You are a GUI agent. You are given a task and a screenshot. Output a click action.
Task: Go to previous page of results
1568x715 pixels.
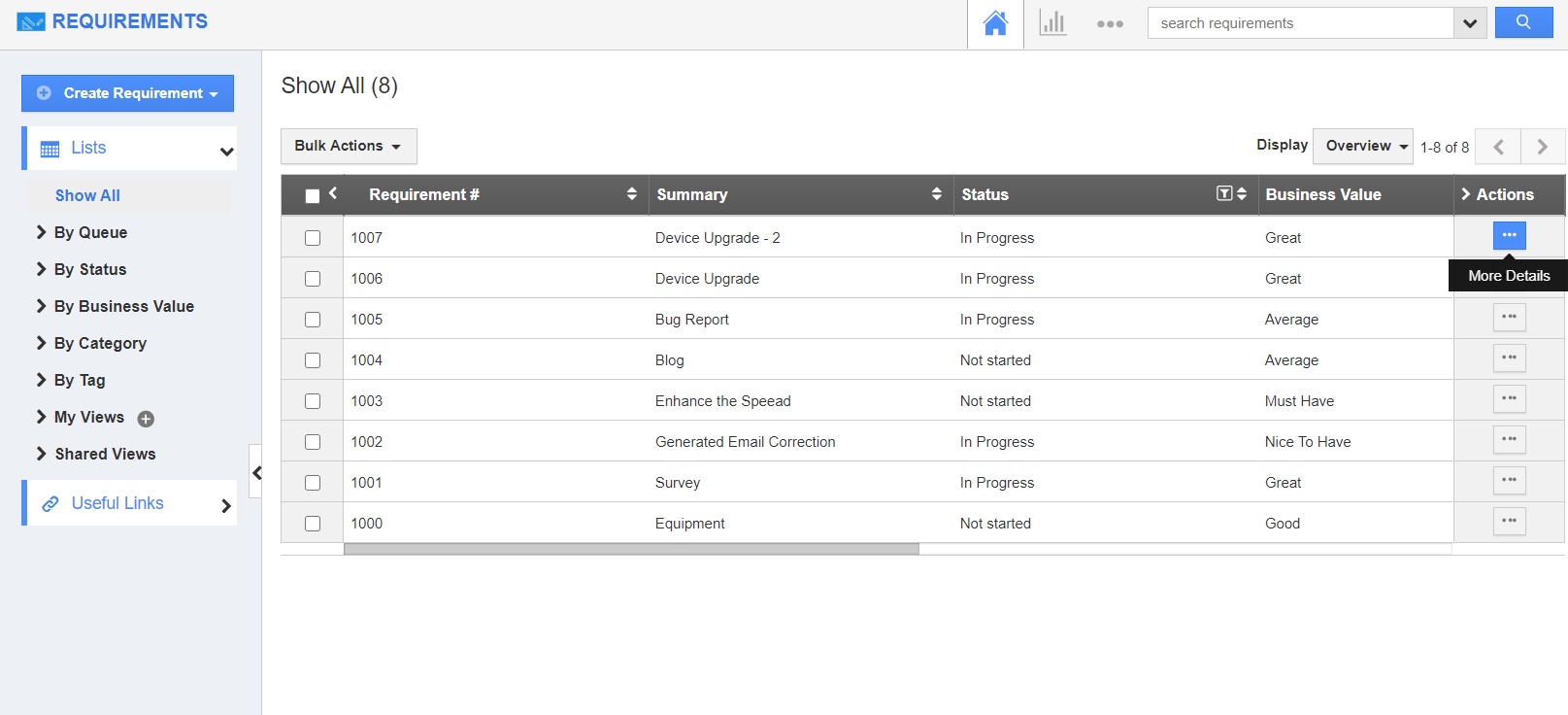1498,147
